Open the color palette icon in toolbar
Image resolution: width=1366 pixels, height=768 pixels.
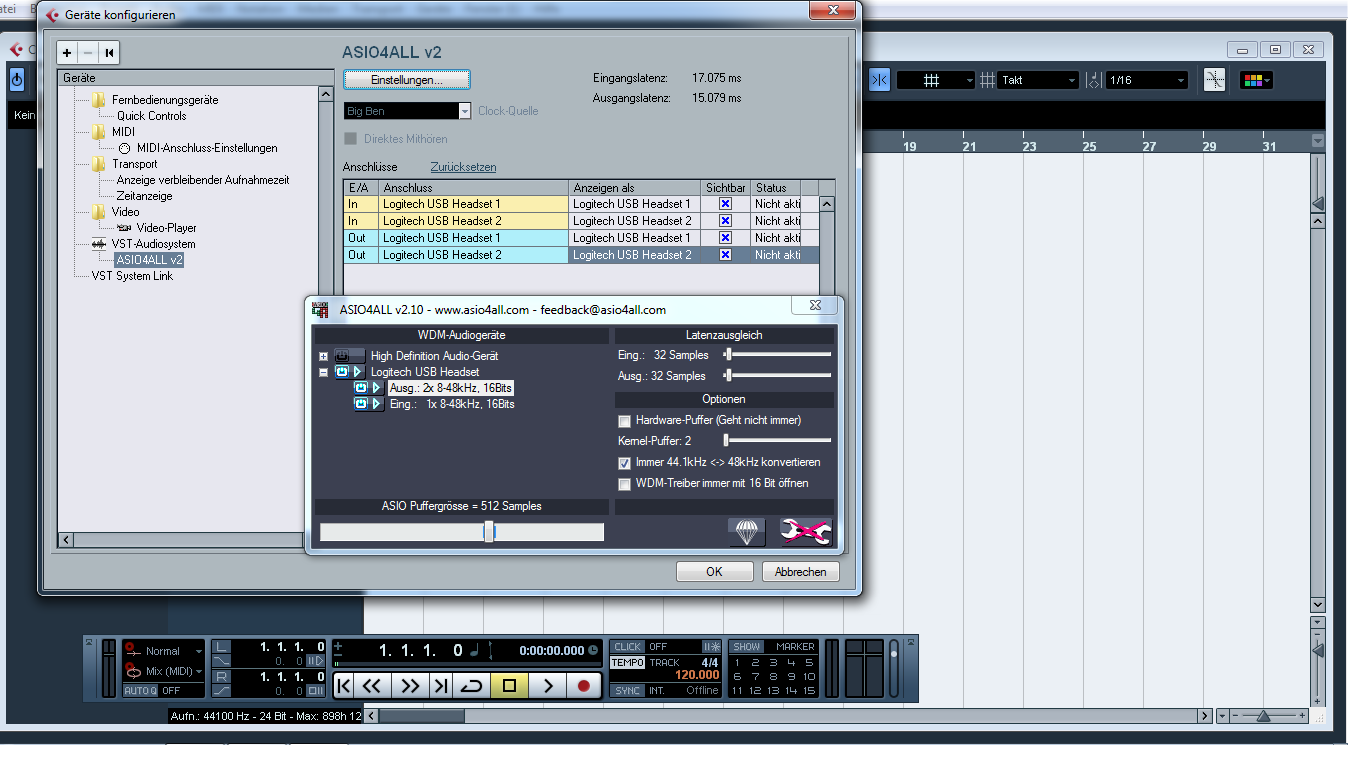(x=1255, y=80)
